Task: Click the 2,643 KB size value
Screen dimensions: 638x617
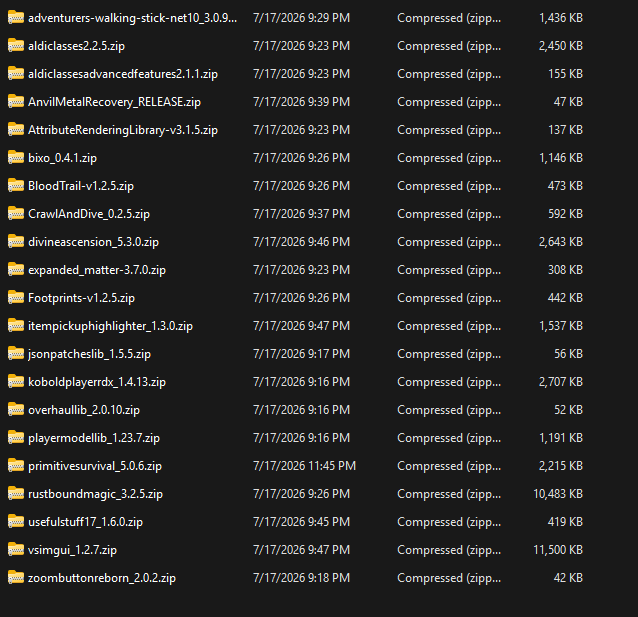Action: point(561,241)
